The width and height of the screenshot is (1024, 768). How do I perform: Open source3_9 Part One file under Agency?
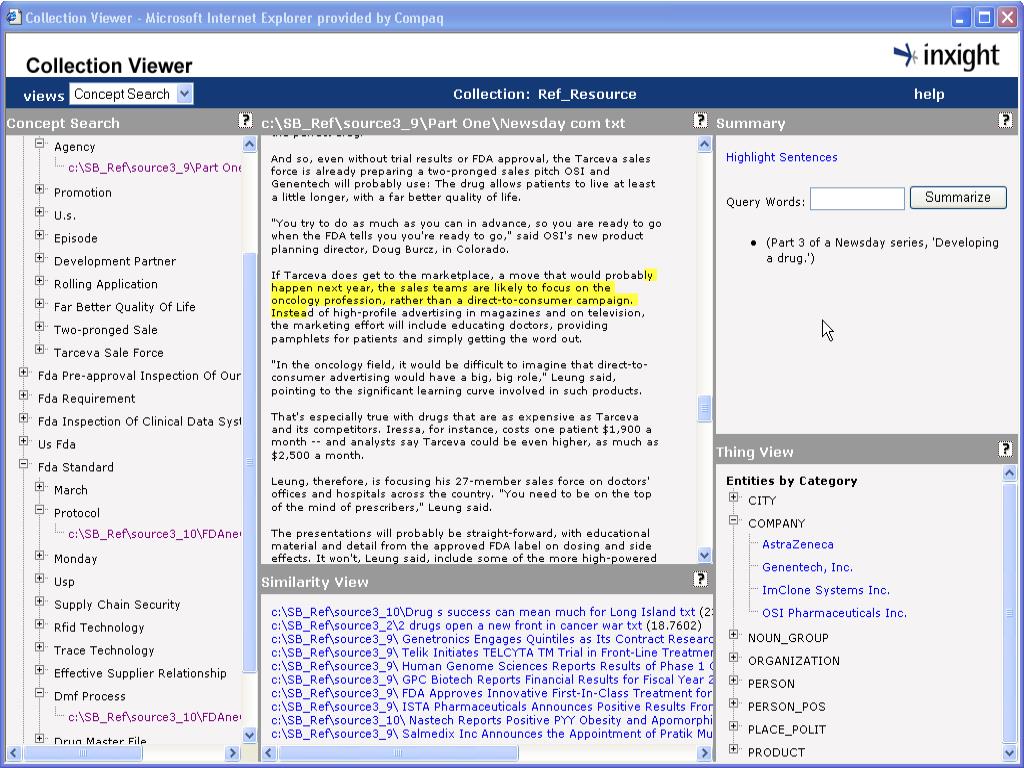[x=154, y=168]
